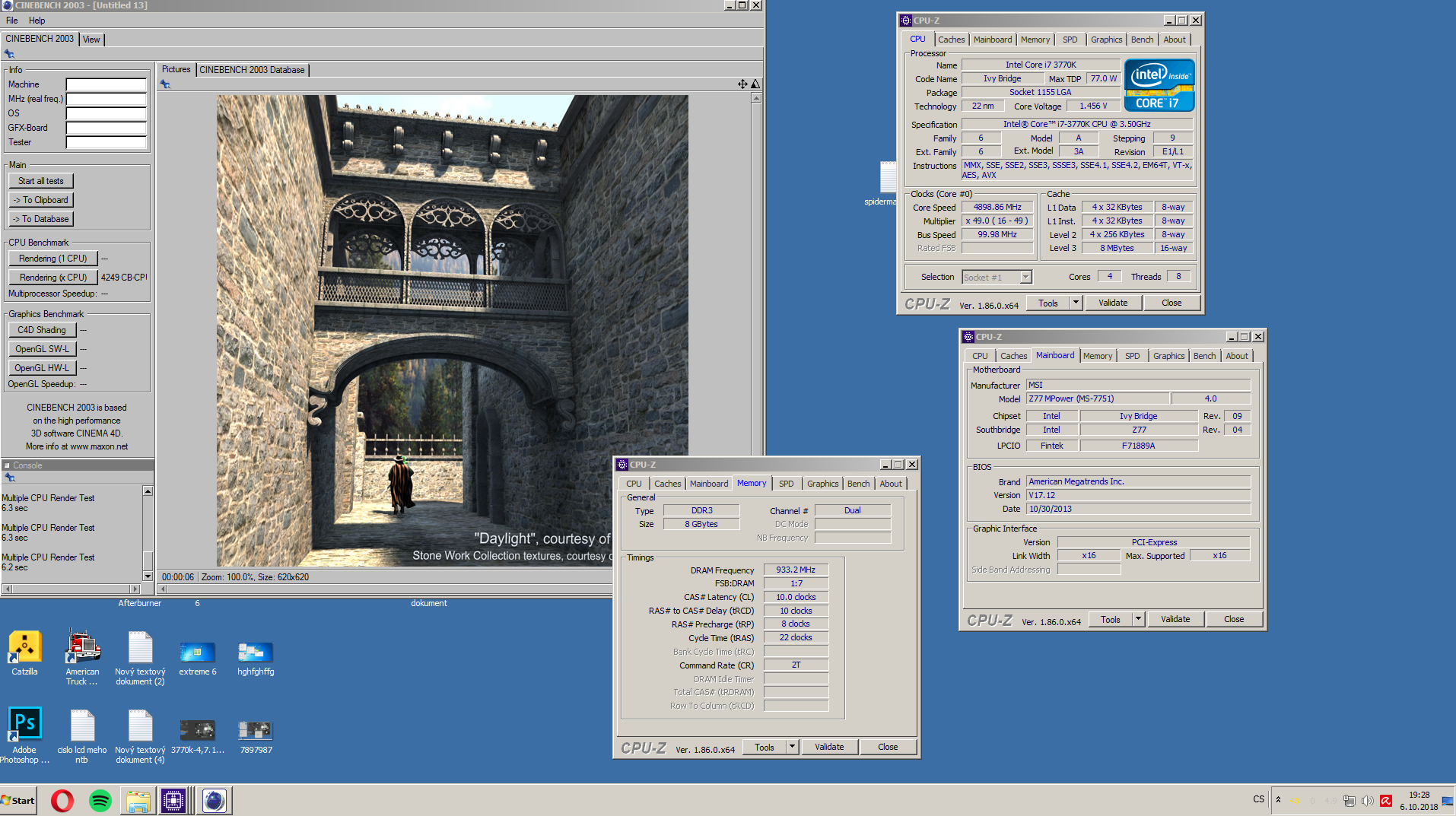Open Tools dropdown arrow in Memory CPU-Z window

pyautogui.click(x=792, y=747)
